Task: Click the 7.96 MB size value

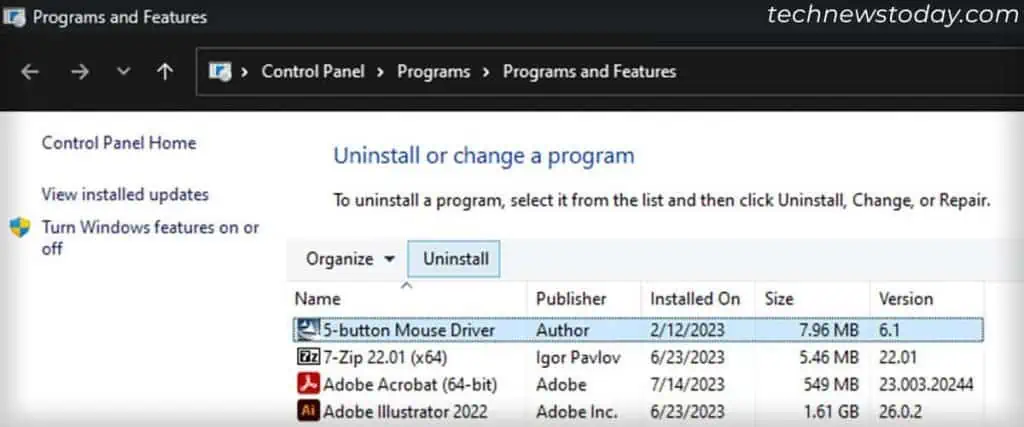Action: 829,330
